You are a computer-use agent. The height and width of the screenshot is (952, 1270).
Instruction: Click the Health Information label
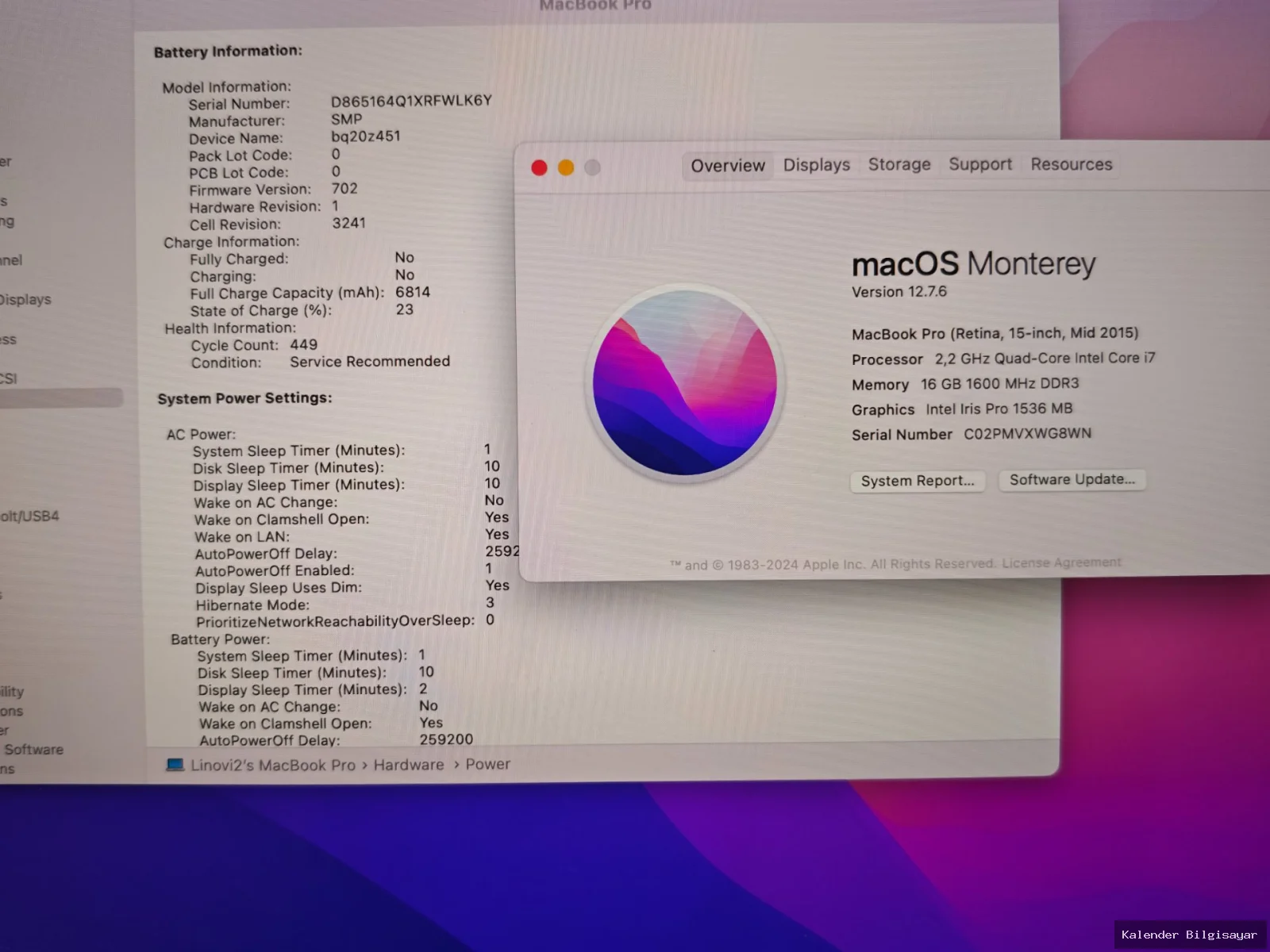(230, 328)
